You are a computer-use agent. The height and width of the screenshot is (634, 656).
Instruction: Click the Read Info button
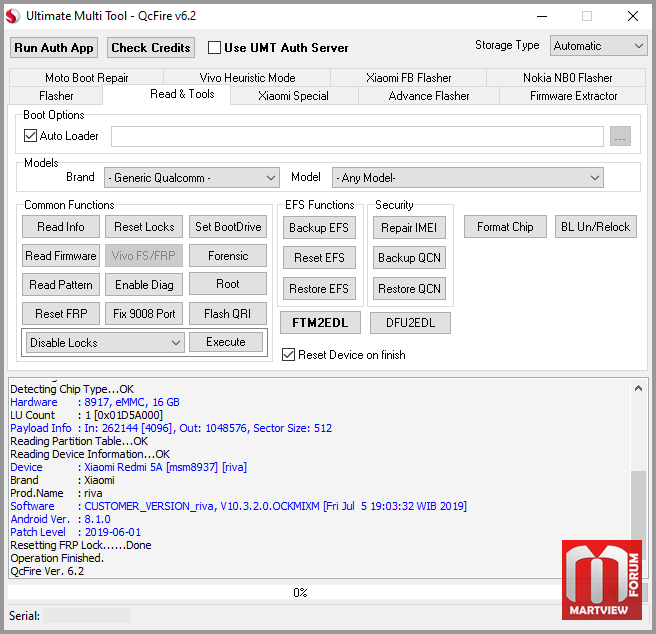[61, 227]
